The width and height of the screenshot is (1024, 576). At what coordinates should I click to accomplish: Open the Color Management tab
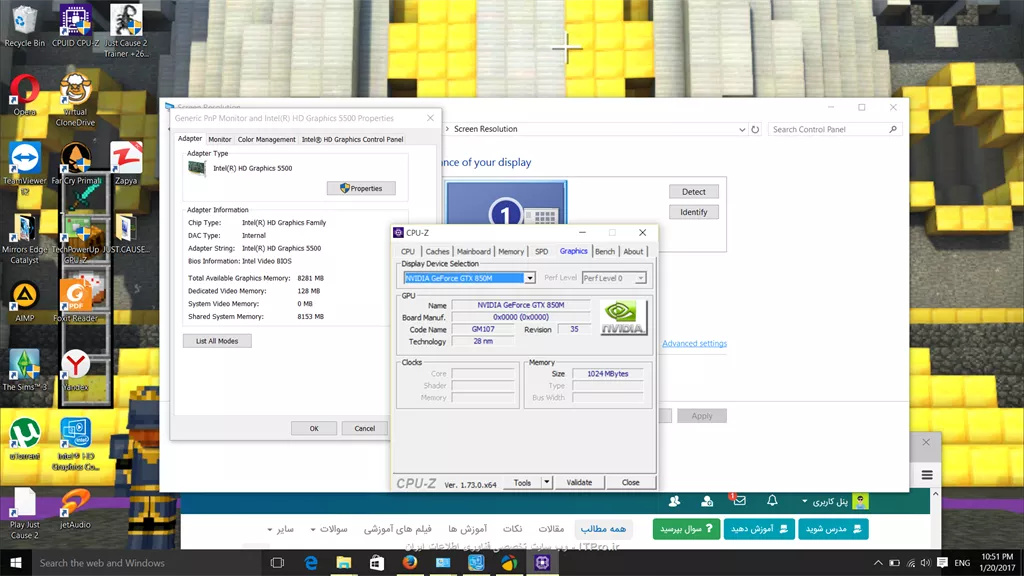coord(266,139)
